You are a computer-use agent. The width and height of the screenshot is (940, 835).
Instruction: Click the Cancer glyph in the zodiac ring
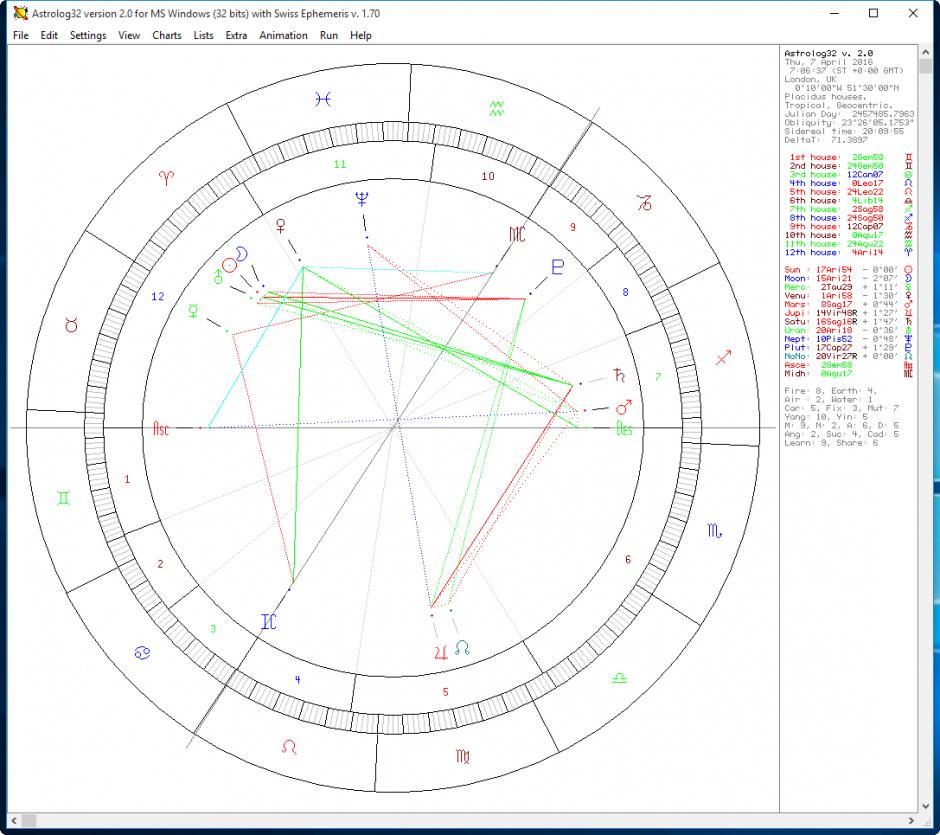click(142, 653)
